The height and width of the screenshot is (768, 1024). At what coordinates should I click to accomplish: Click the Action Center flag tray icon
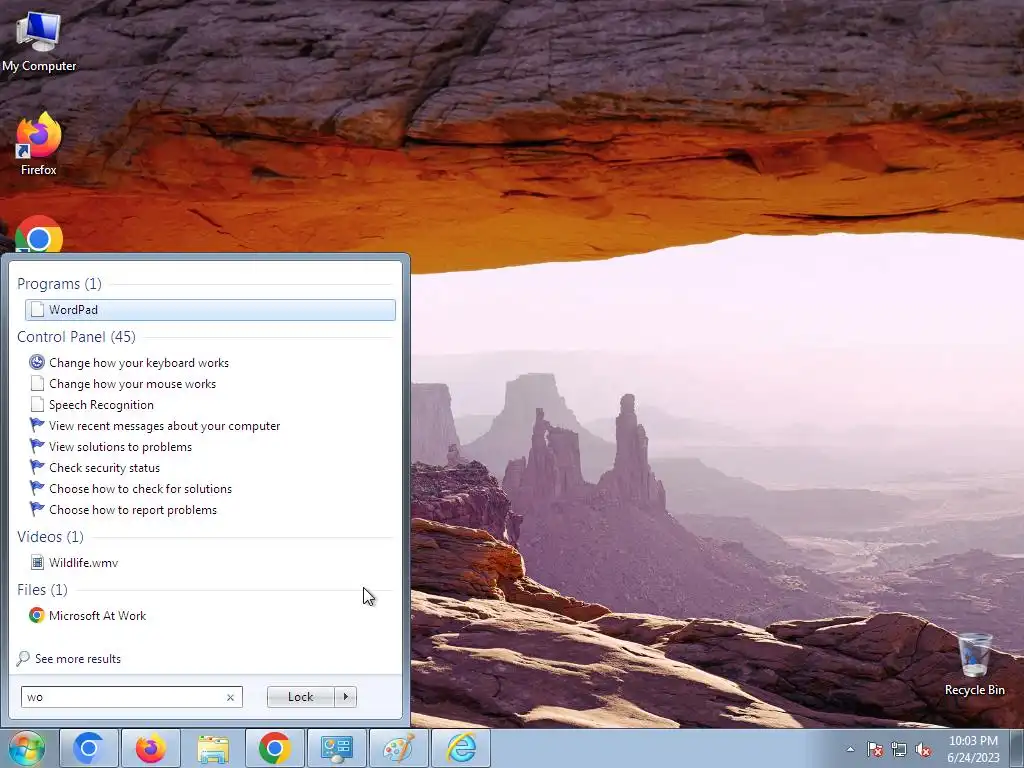[875, 749]
